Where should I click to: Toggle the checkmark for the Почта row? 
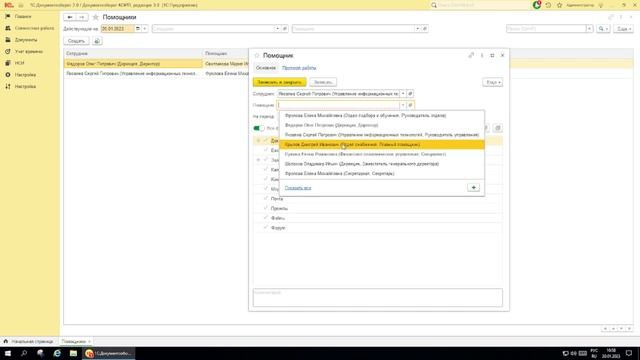point(266,199)
